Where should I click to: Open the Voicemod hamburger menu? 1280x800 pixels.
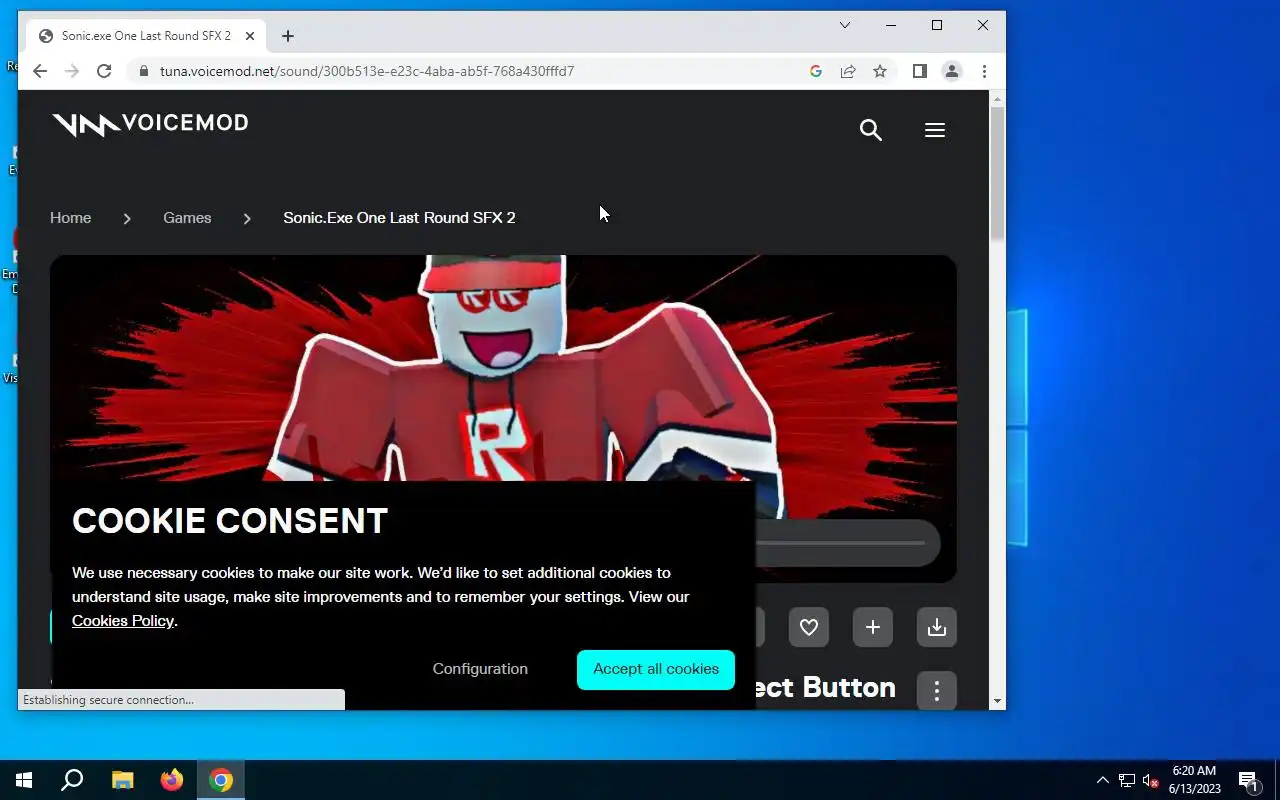coord(935,130)
